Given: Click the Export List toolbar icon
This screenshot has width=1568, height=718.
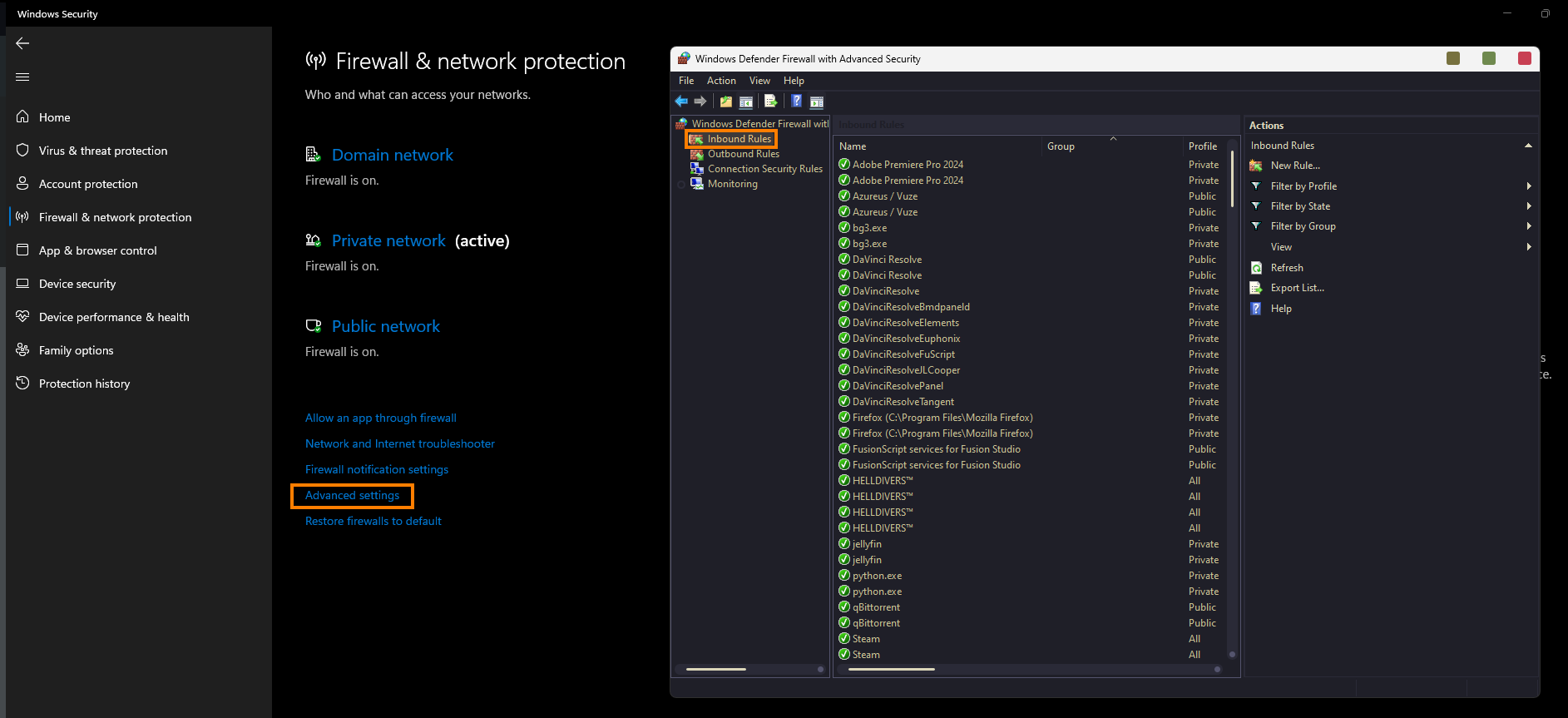Looking at the screenshot, I should (771, 102).
